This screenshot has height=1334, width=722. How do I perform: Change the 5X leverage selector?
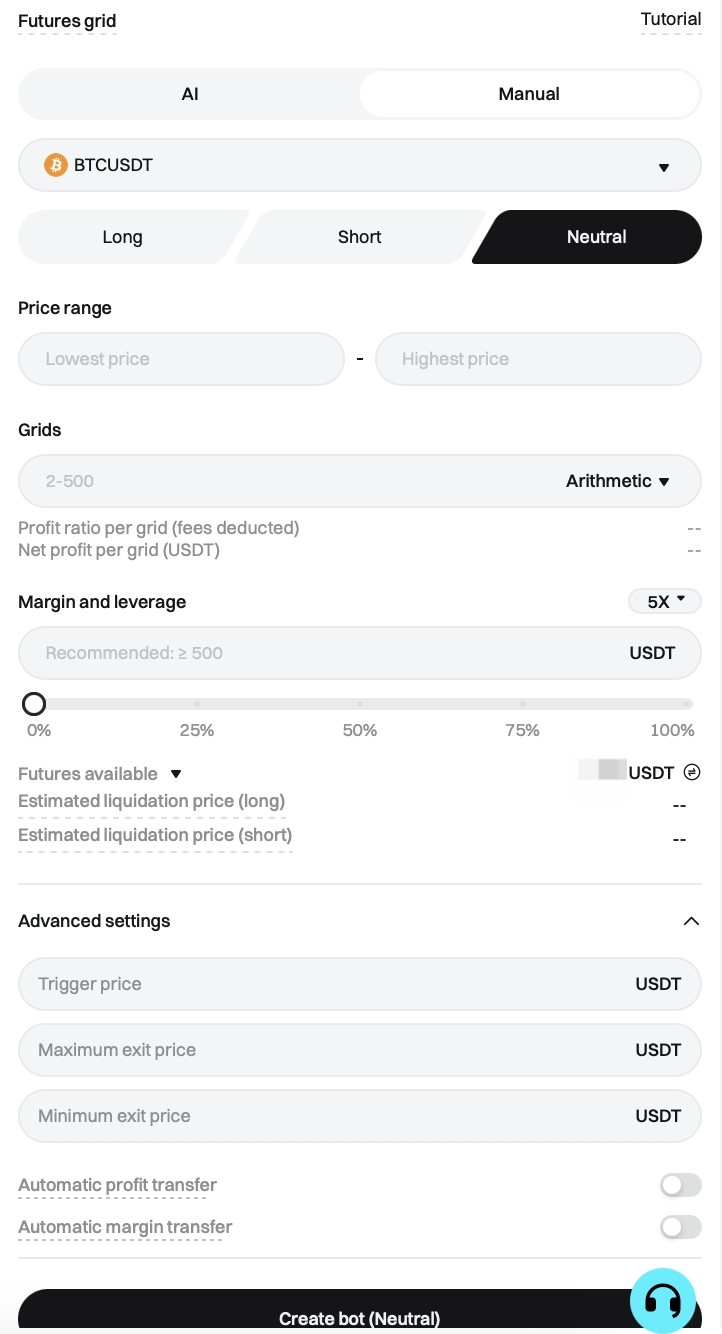point(665,602)
